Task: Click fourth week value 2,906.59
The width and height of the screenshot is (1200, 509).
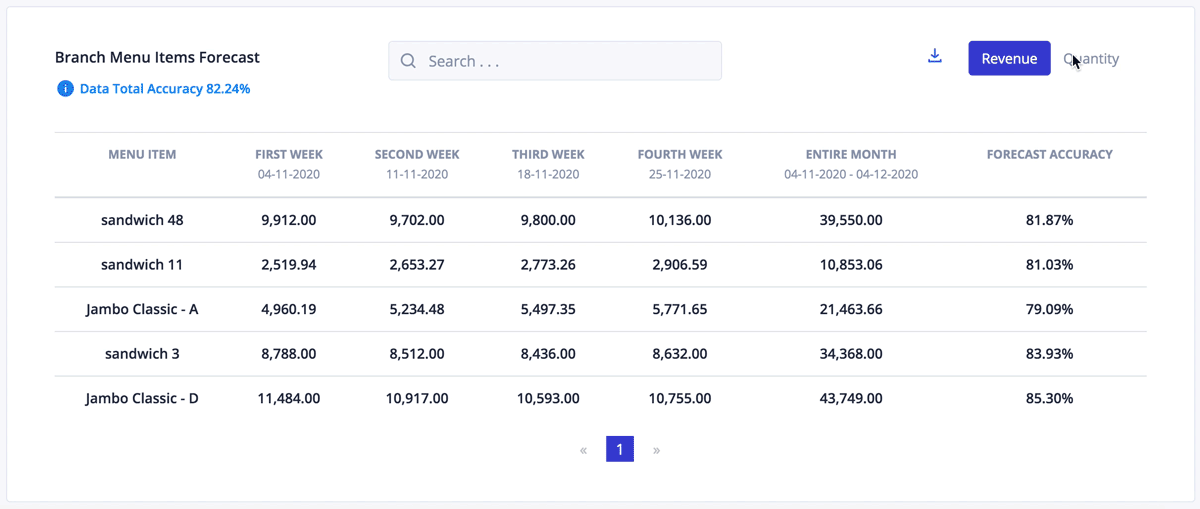Action: pos(680,265)
